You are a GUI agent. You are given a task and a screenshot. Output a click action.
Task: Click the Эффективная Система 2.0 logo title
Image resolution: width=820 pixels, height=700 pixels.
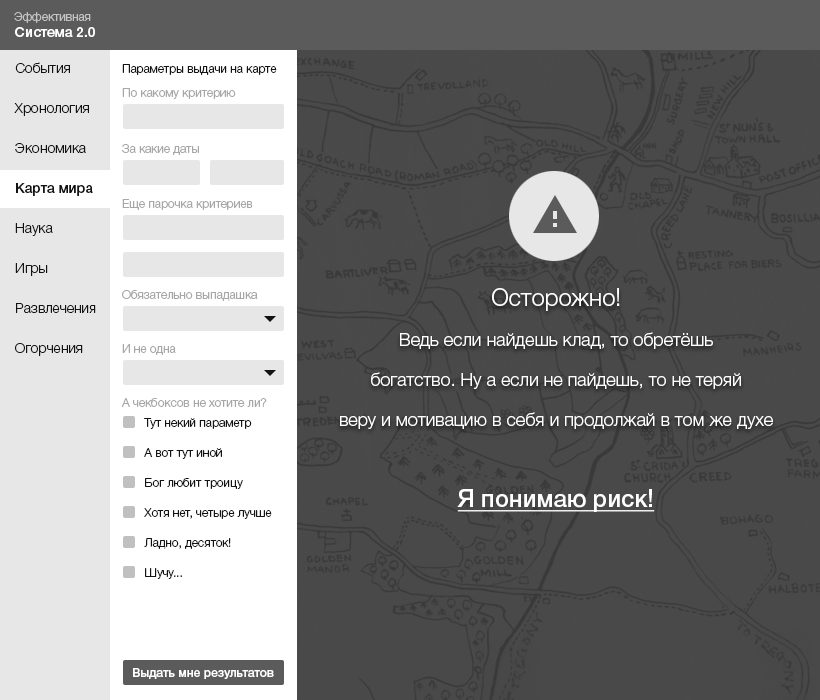(54, 25)
